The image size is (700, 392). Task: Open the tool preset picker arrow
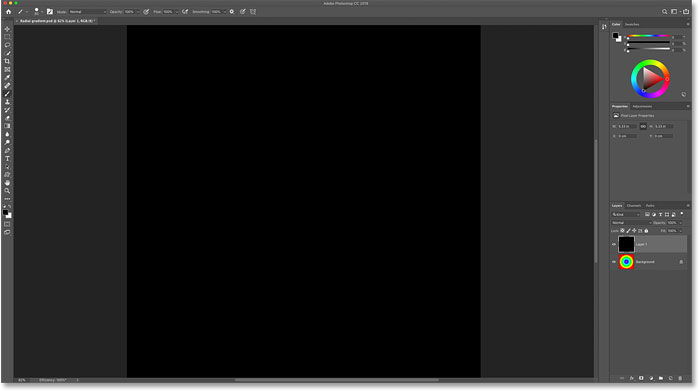tap(26, 12)
